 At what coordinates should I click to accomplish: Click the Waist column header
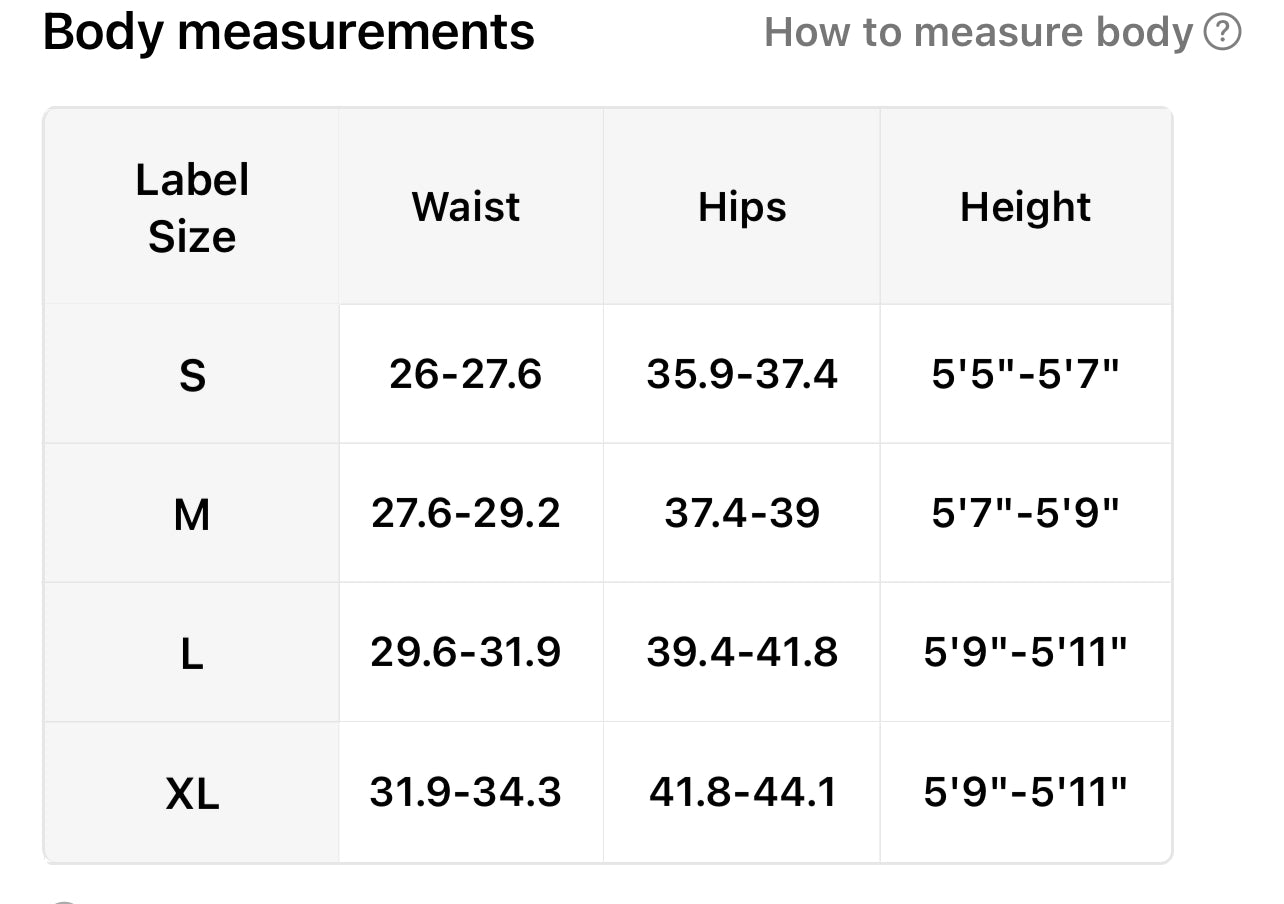click(466, 207)
